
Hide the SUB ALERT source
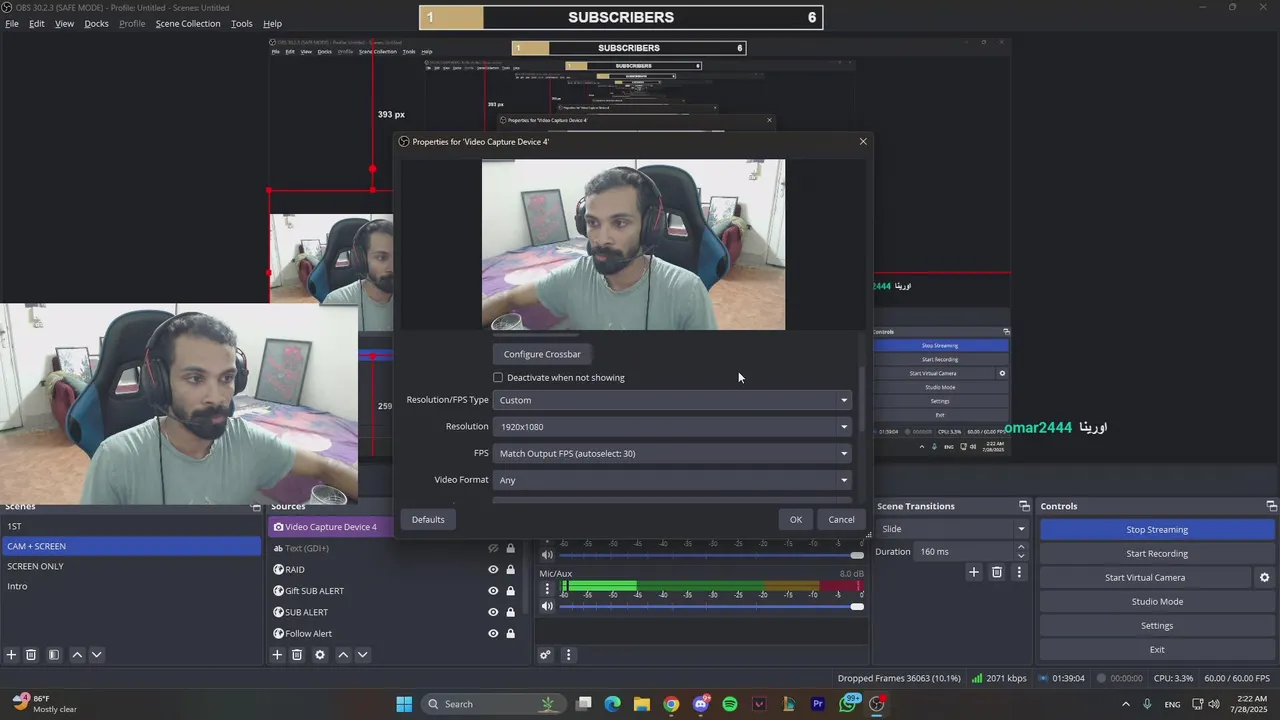[493, 611]
